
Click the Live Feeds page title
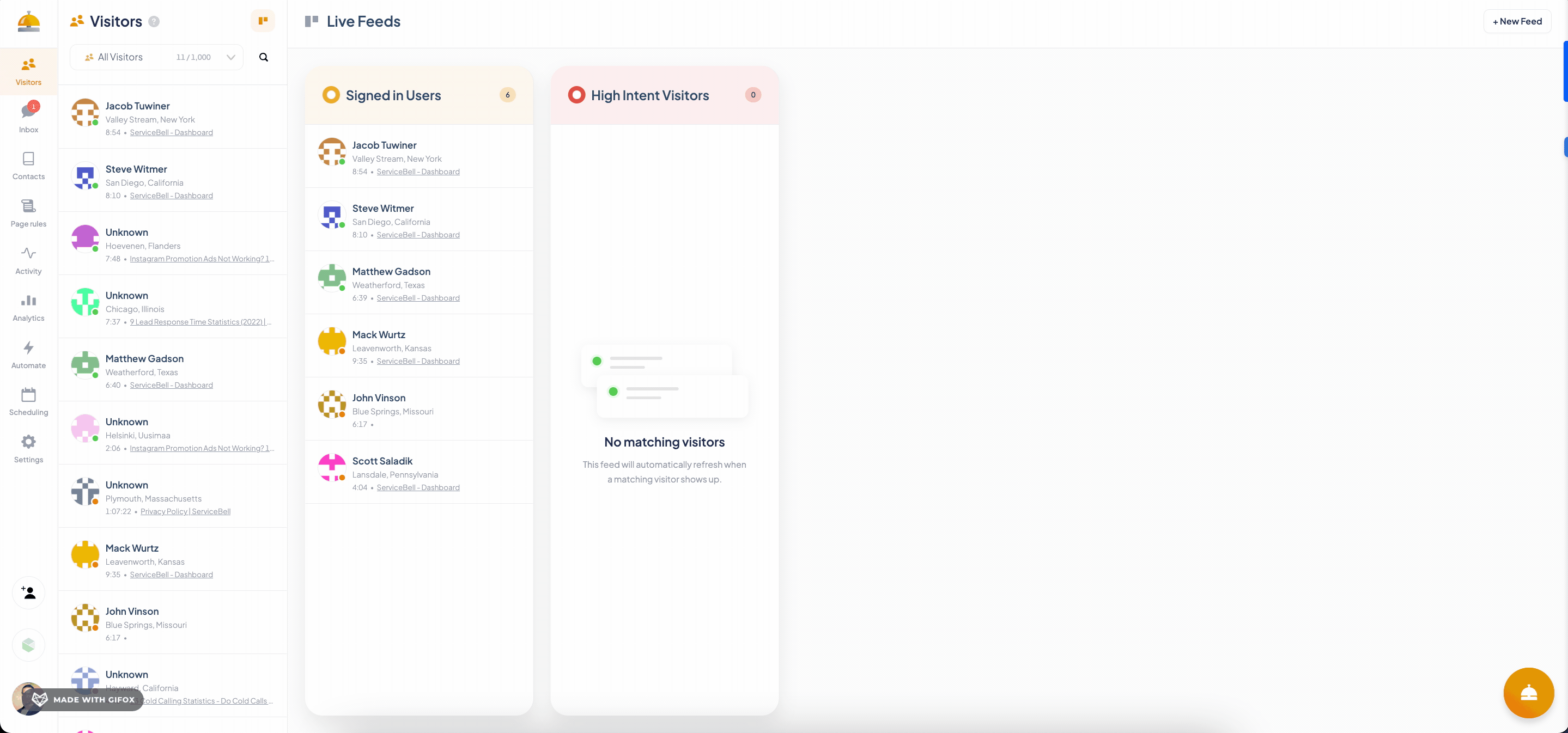363,21
